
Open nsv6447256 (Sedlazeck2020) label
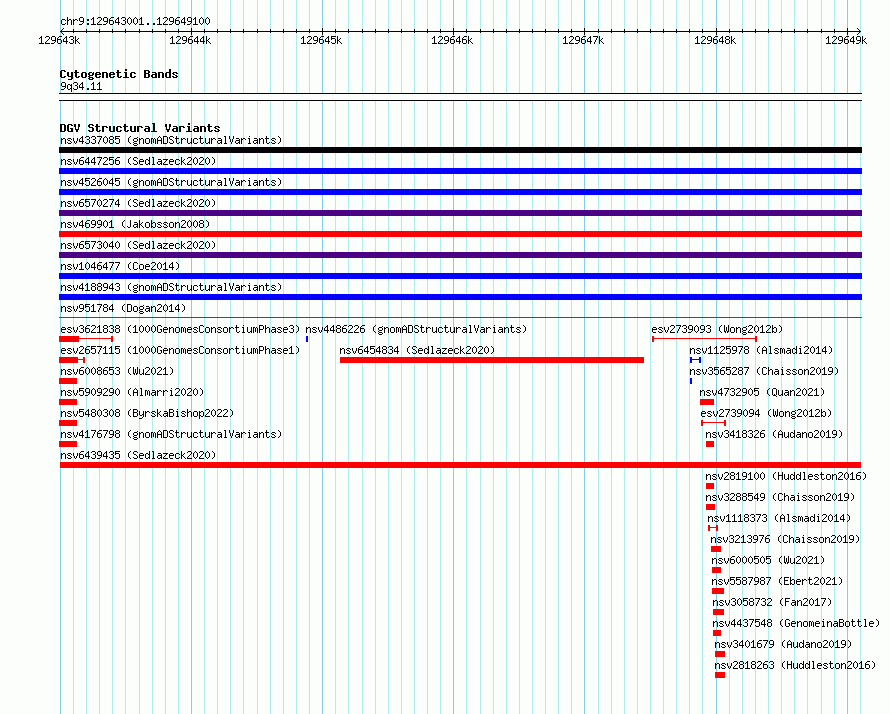138,161
